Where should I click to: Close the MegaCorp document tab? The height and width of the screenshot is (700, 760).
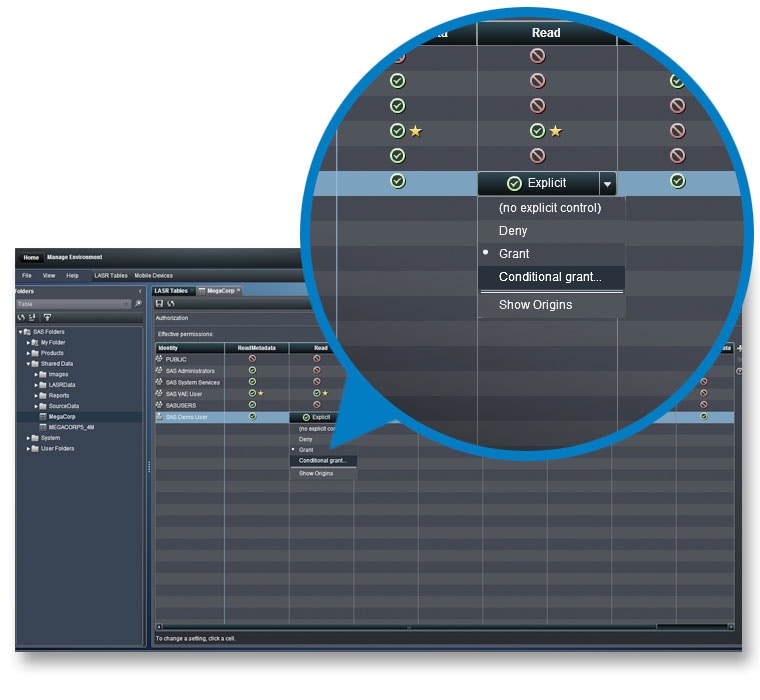(238, 290)
